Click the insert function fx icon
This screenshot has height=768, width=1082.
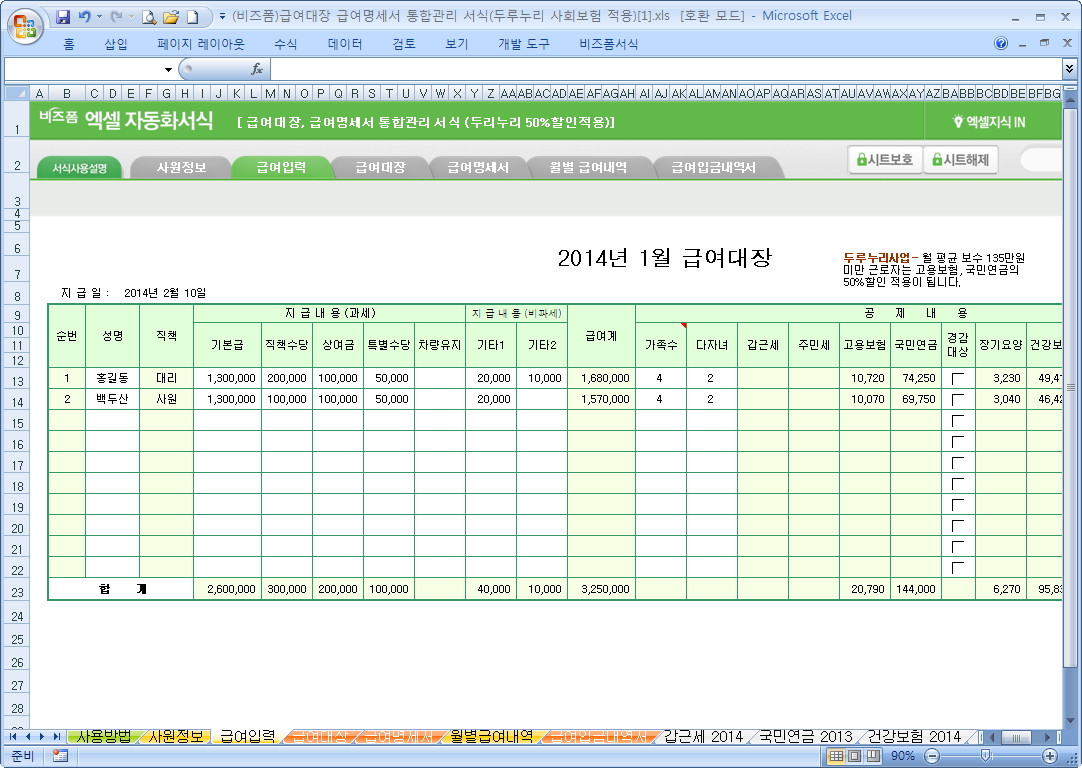pyautogui.click(x=257, y=69)
